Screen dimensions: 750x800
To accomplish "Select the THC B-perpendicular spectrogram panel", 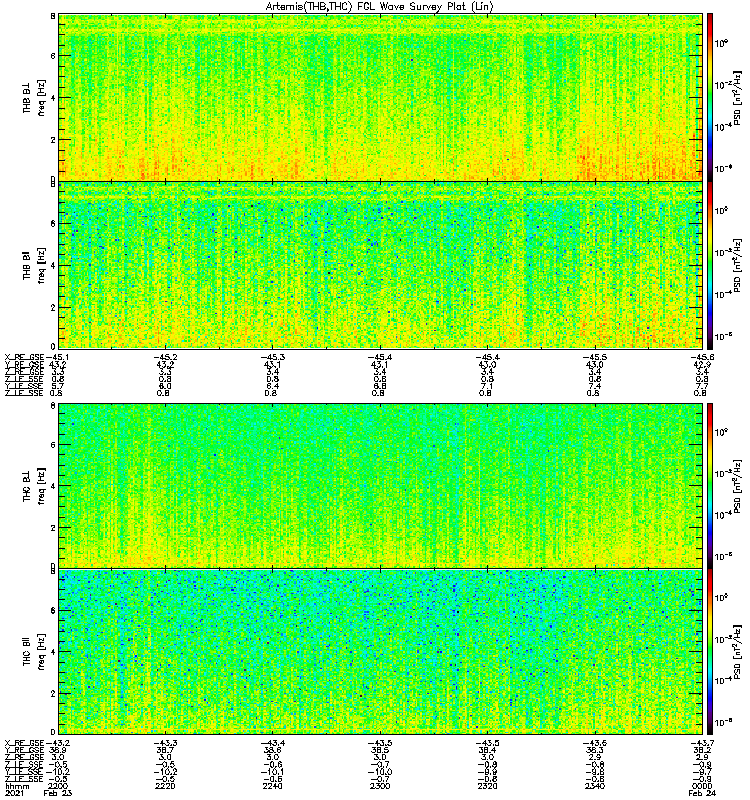I will (x=381, y=486).
